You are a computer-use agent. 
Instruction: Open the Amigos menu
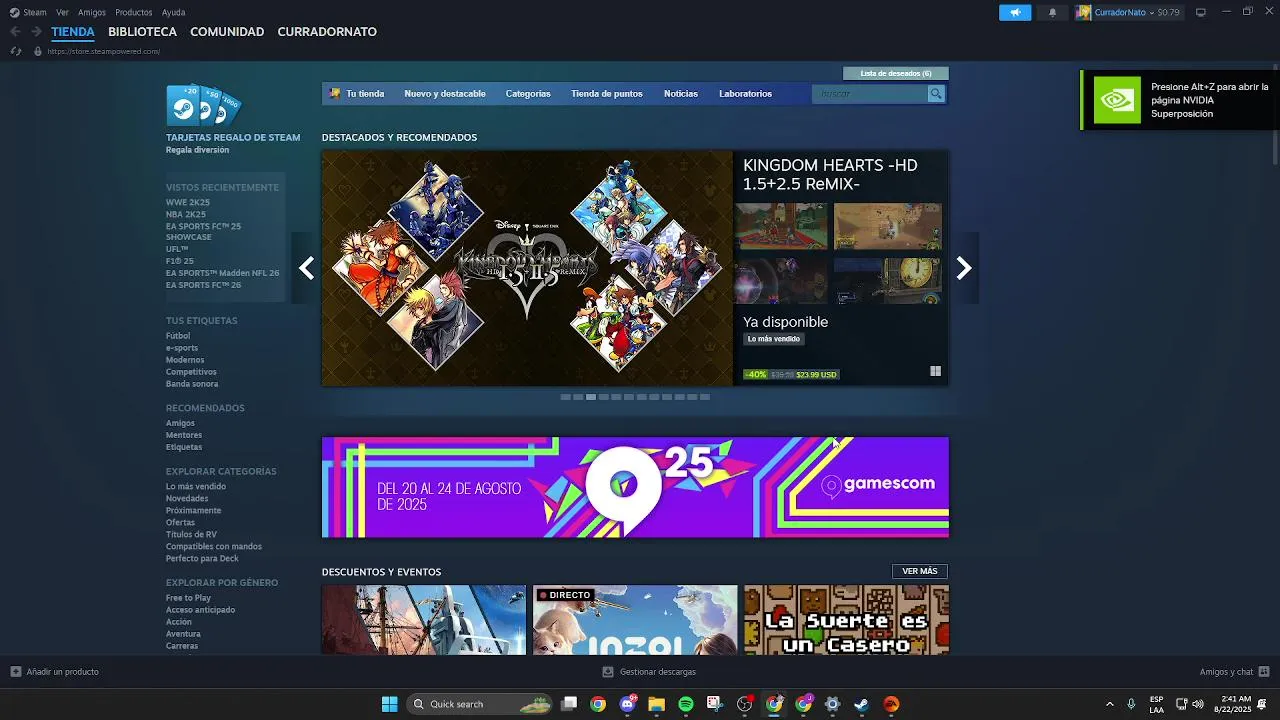tap(92, 12)
